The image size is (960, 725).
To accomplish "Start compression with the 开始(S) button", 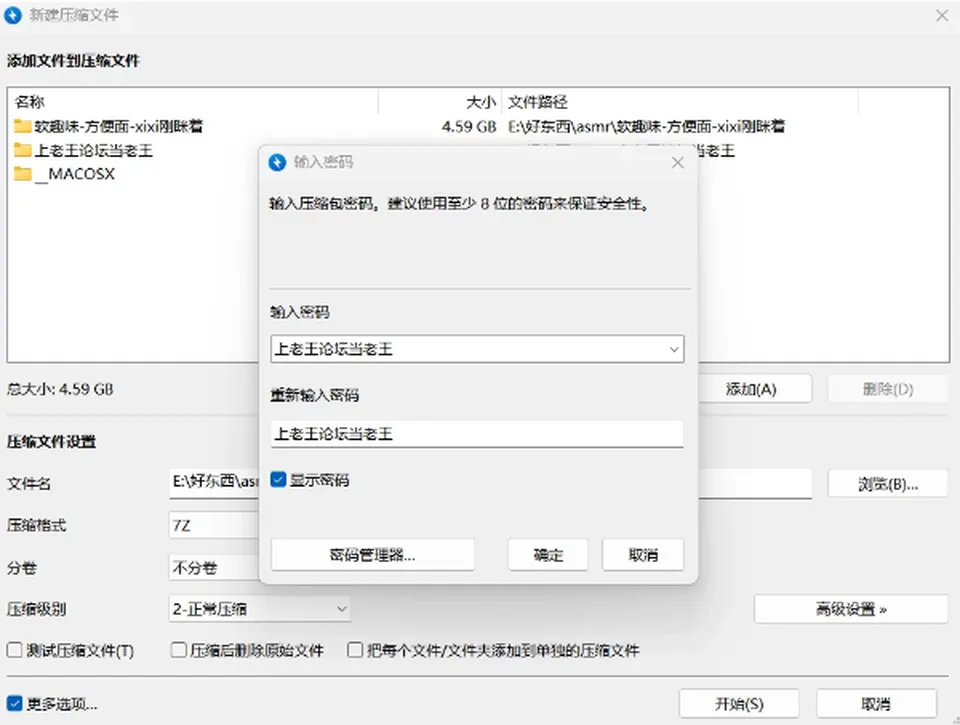I will pyautogui.click(x=739, y=704).
